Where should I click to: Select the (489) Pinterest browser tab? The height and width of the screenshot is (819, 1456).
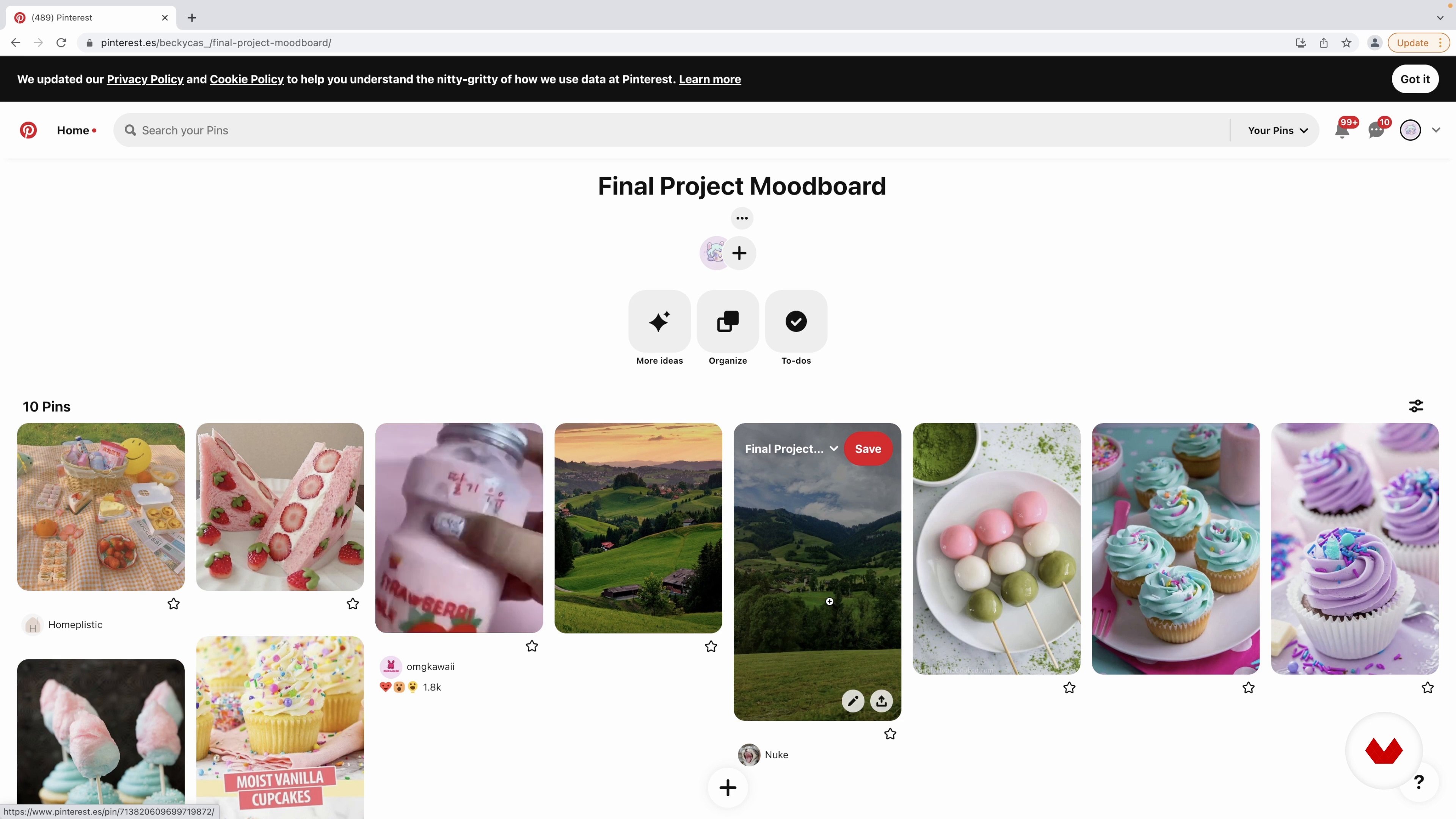coord(91,17)
